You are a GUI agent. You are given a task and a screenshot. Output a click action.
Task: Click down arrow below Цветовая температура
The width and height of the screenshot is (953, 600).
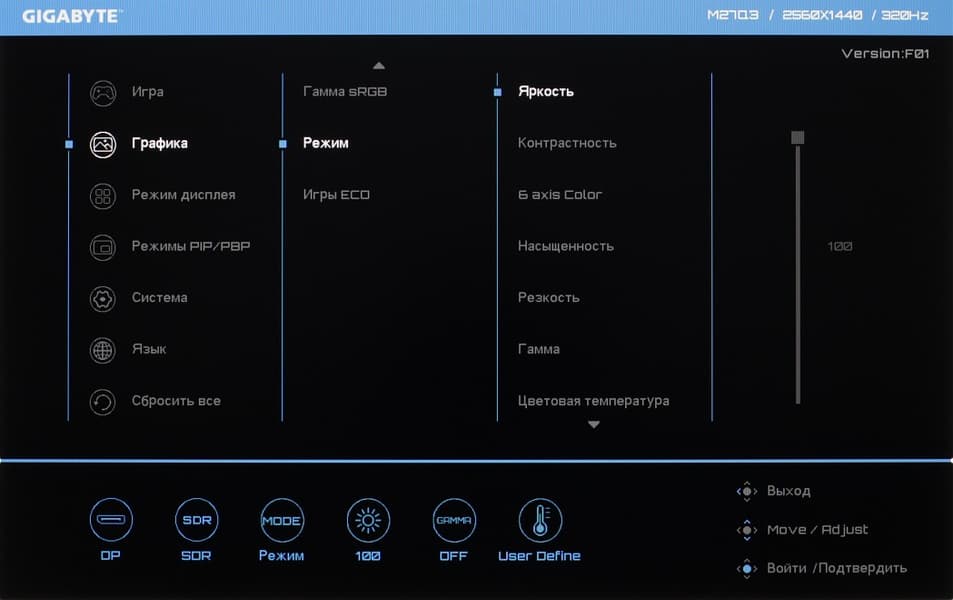click(594, 424)
